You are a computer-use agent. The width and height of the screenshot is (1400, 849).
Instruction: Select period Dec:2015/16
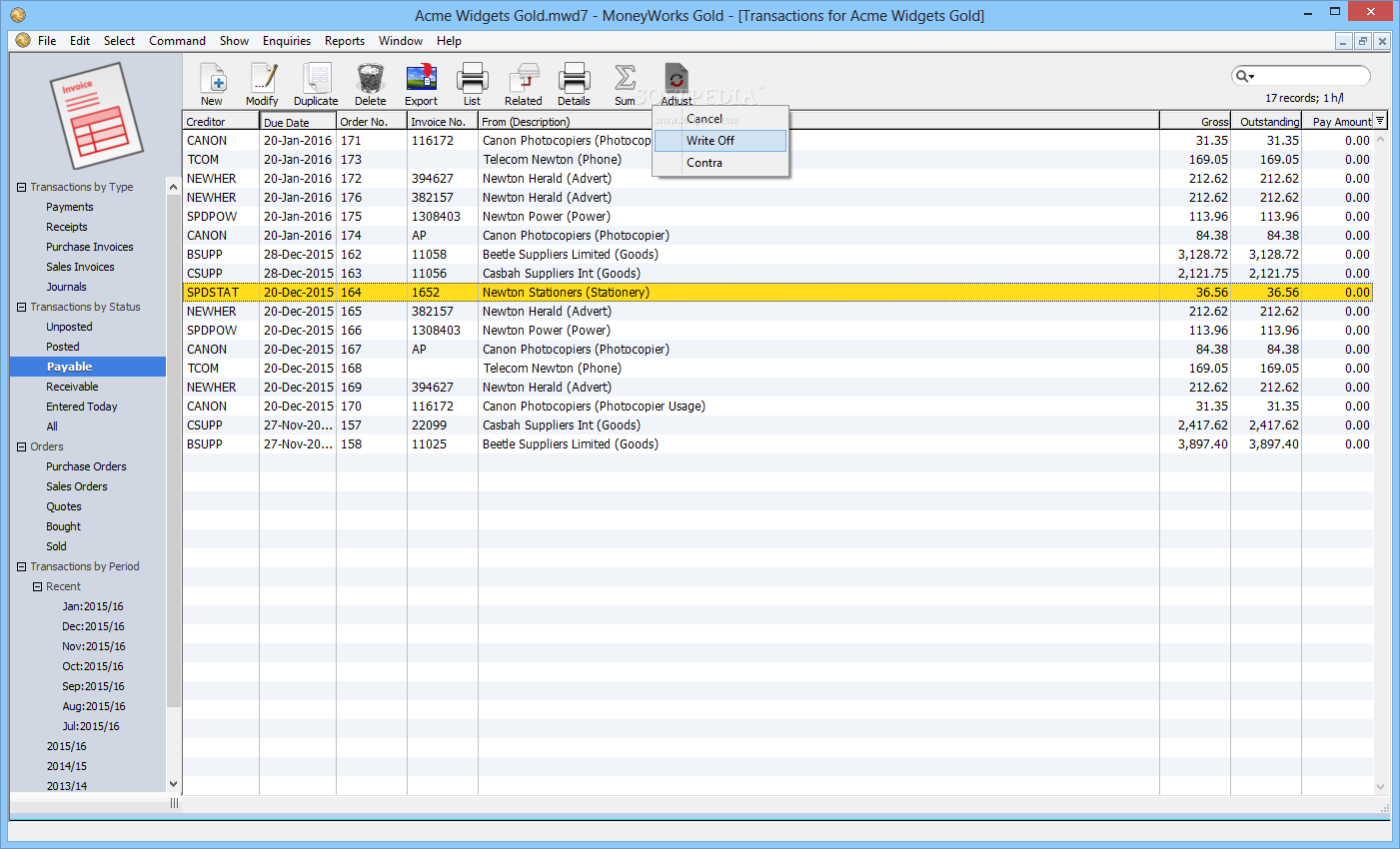[93, 626]
